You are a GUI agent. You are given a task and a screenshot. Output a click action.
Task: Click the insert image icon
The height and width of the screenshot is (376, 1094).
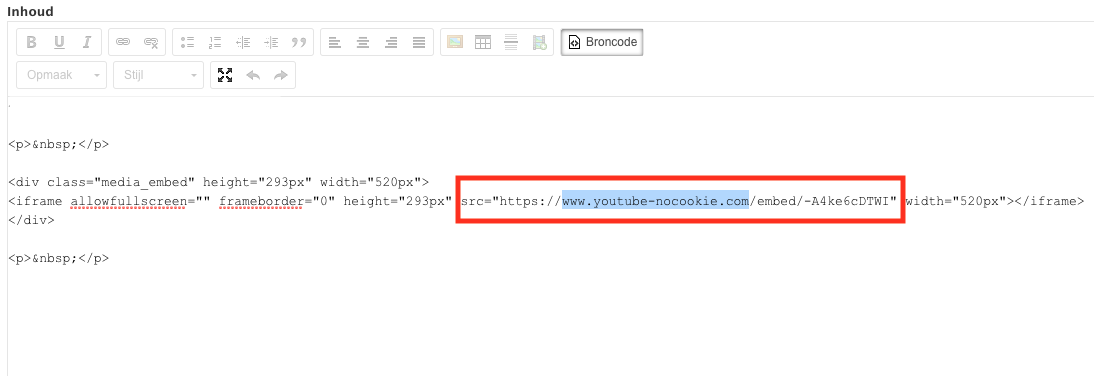click(x=455, y=42)
